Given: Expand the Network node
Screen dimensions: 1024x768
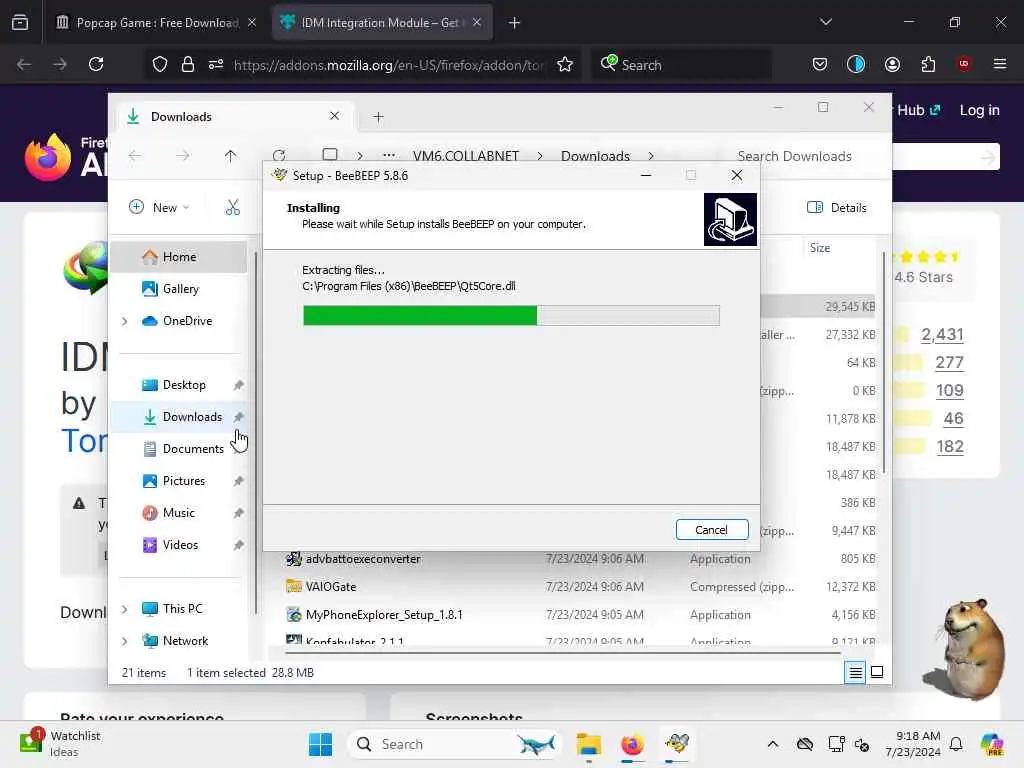Looking at the screenshot, I should click(125, 641).
